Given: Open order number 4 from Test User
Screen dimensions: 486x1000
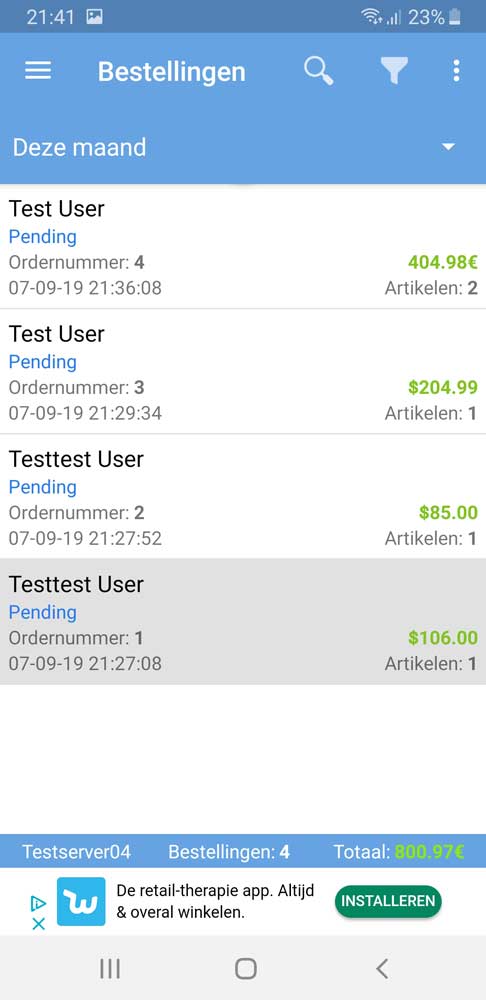Looking at the screenshot, I should tap(243, 247).
